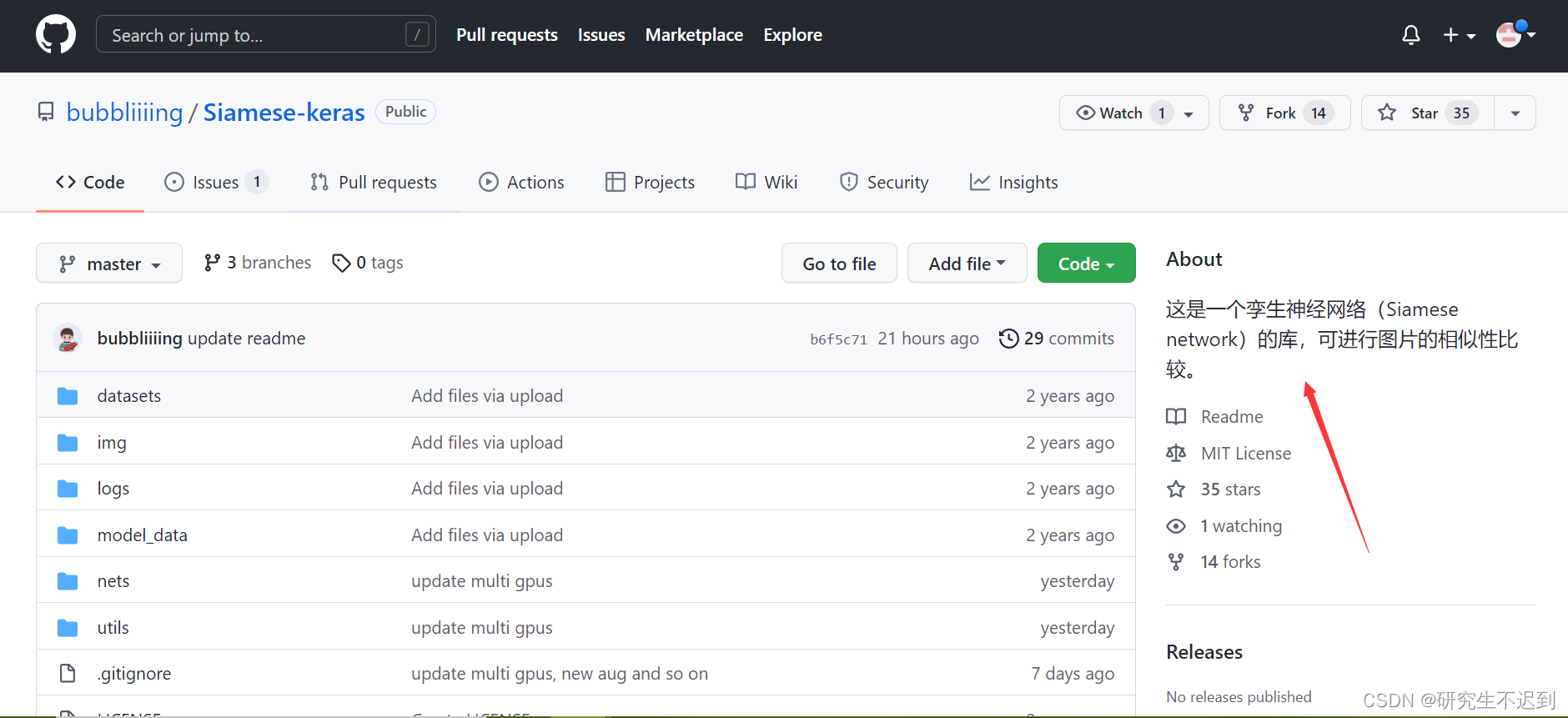Open datasets 'Add files via upload' commit
Screen dimensions: 1568x718
pyautogui.click(x=487, y=396)
